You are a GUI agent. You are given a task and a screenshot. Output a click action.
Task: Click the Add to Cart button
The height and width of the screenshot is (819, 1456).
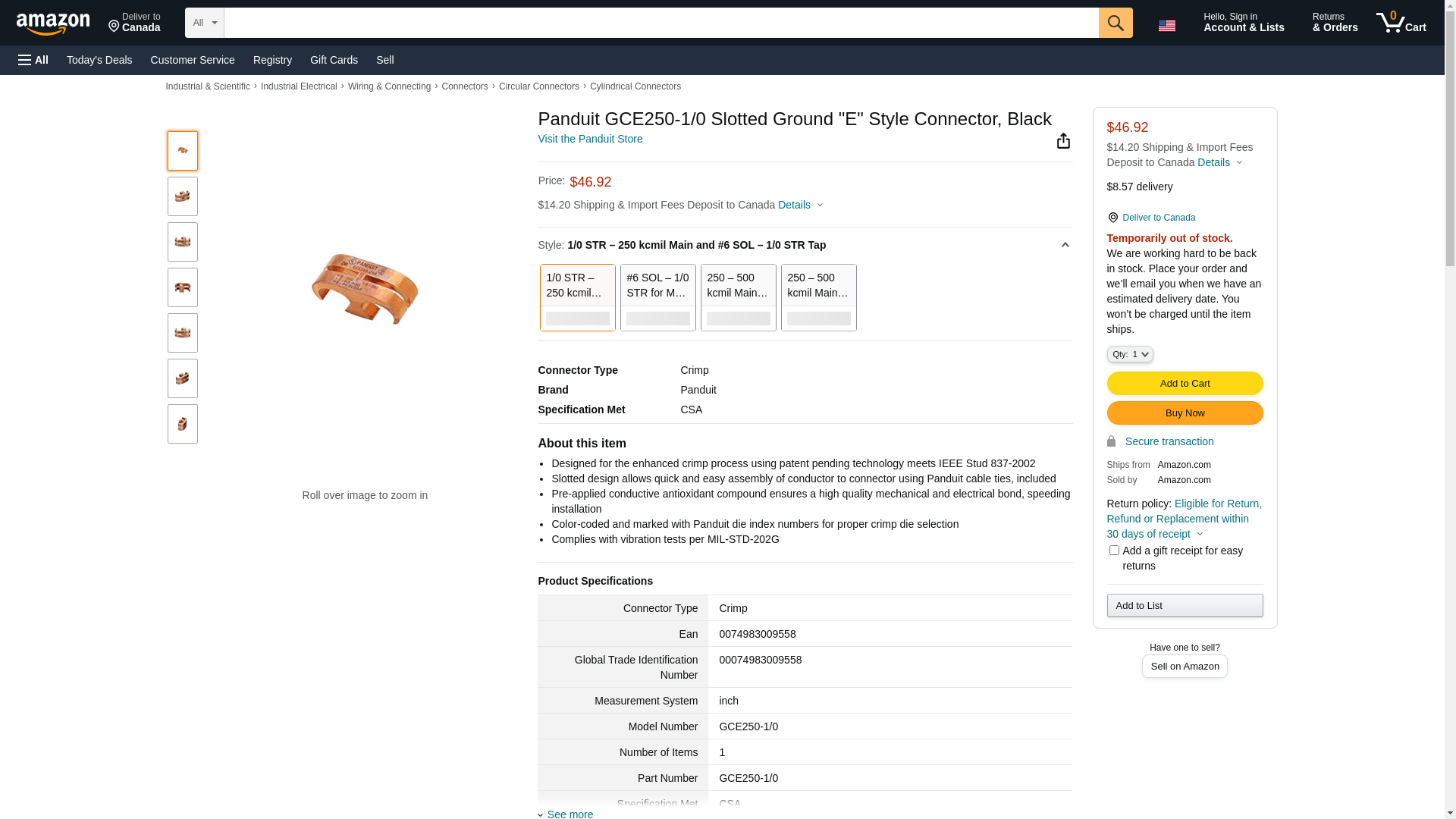pos(1185,383)
